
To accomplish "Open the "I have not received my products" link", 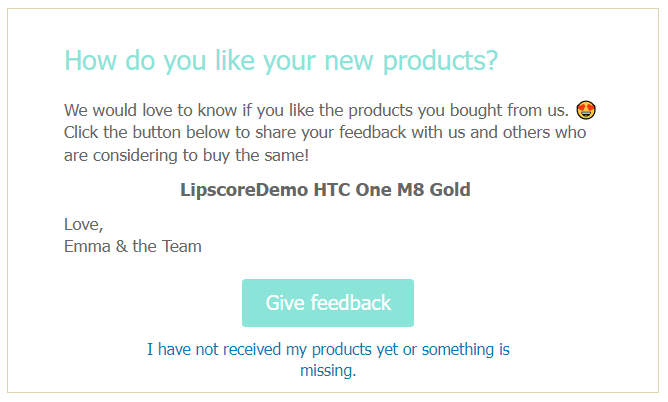I will [x=328, y=350].
